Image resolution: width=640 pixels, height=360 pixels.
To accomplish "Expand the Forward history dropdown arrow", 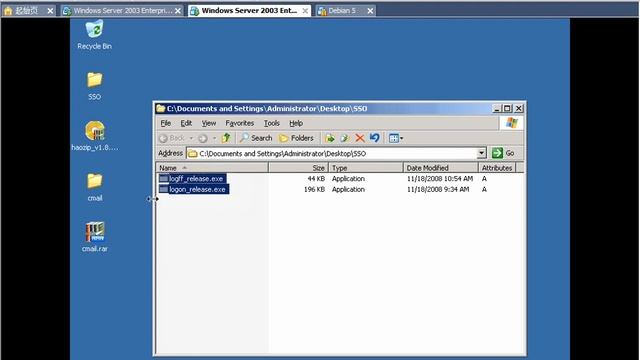I will coord(214,138).
